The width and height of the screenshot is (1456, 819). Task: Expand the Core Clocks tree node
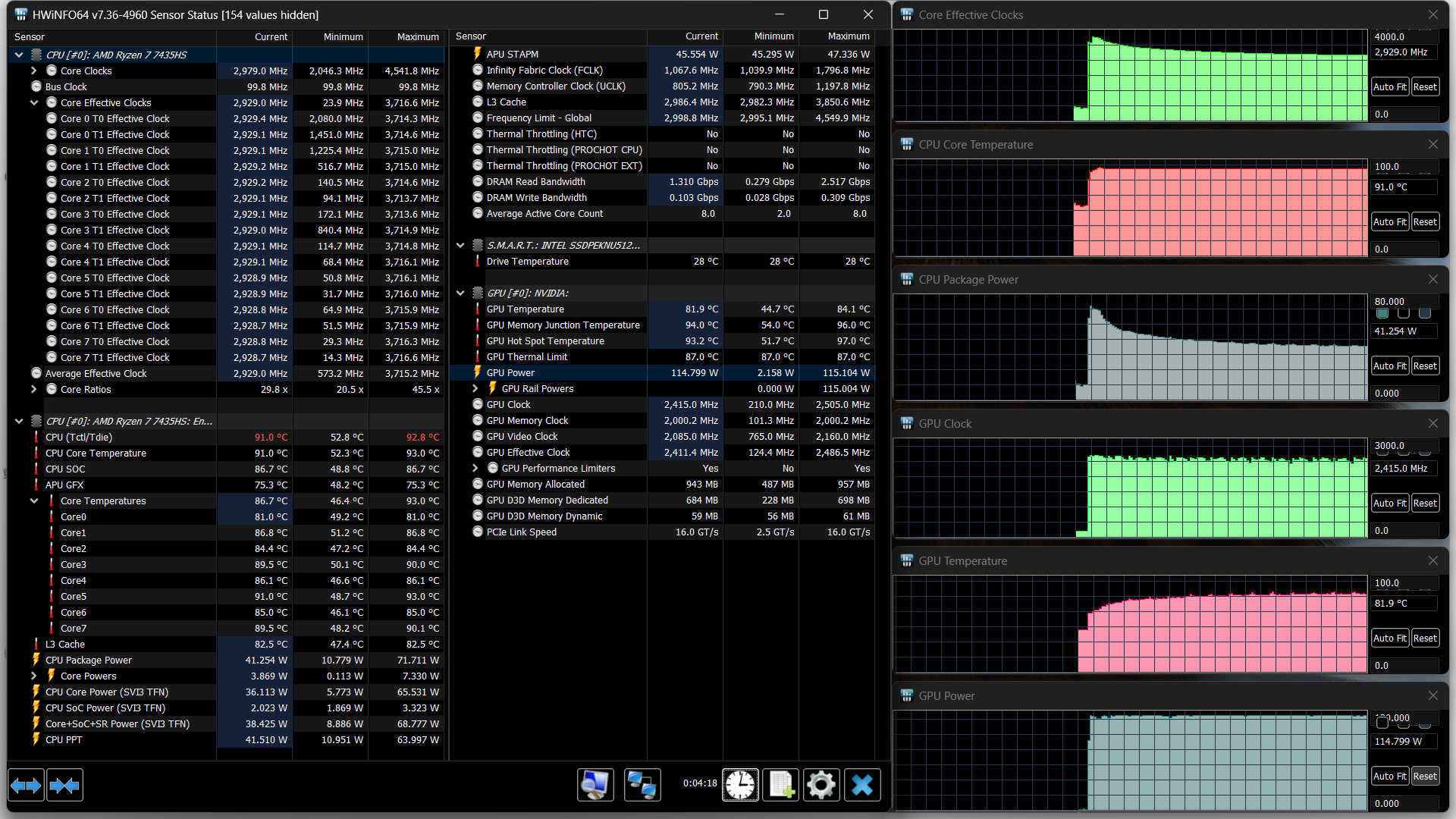pos(34,71)
